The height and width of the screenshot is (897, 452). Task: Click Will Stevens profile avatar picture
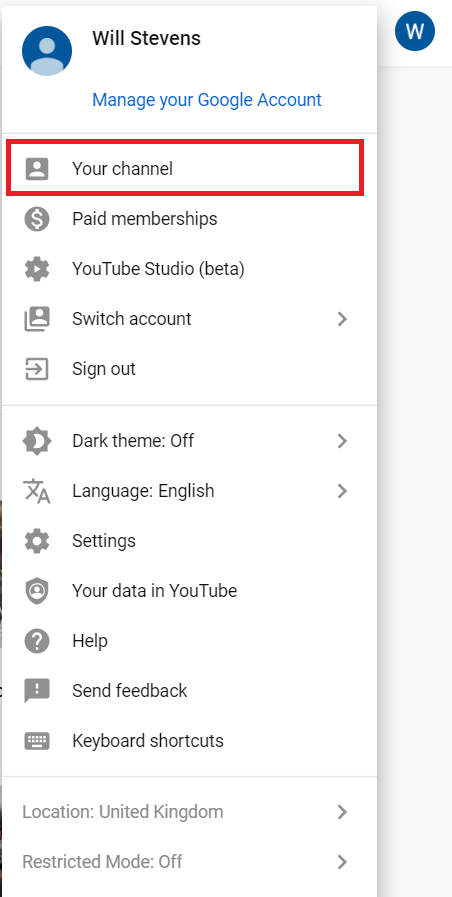47,51
